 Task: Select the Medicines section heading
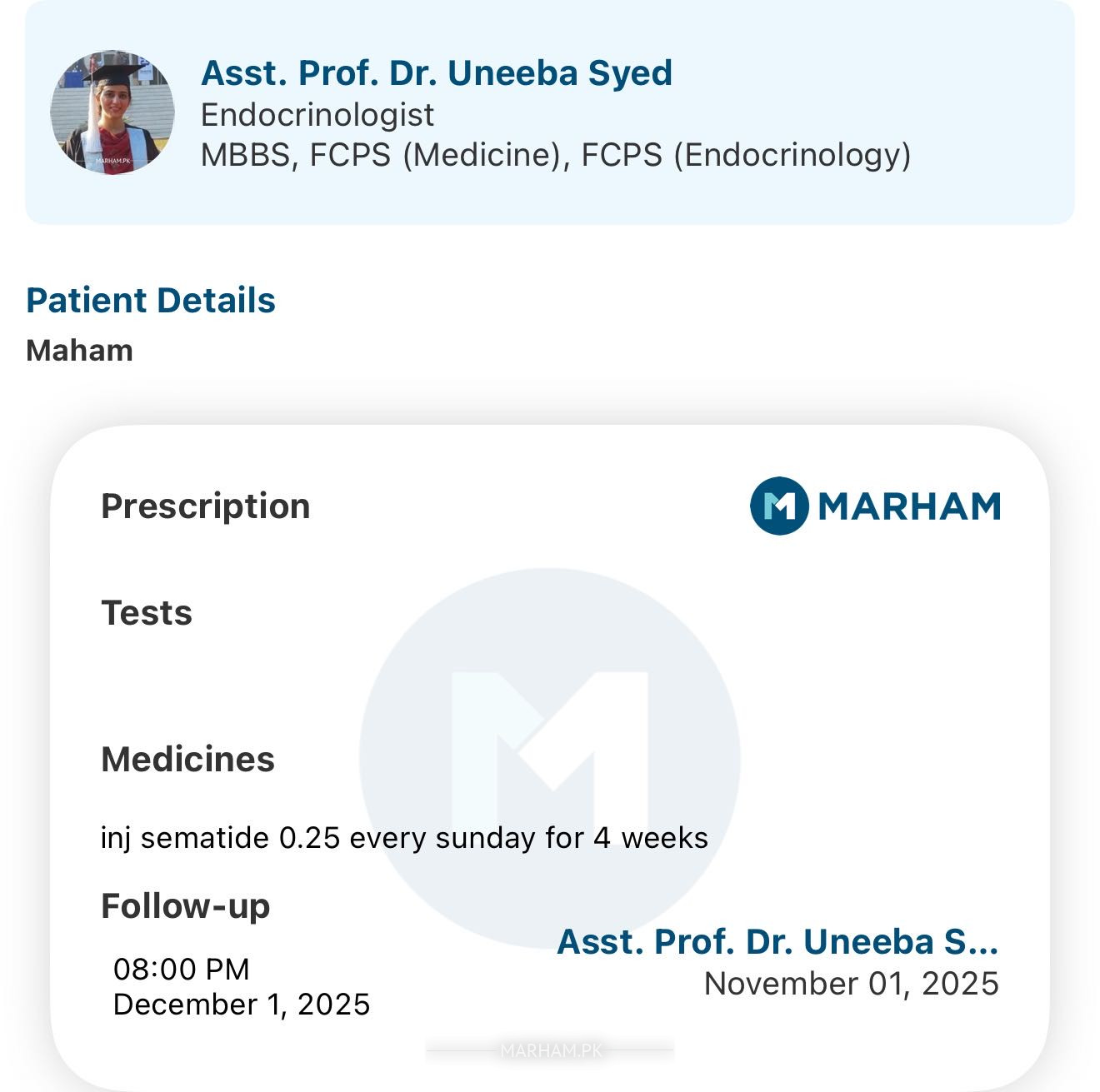[x=187, y=760]
